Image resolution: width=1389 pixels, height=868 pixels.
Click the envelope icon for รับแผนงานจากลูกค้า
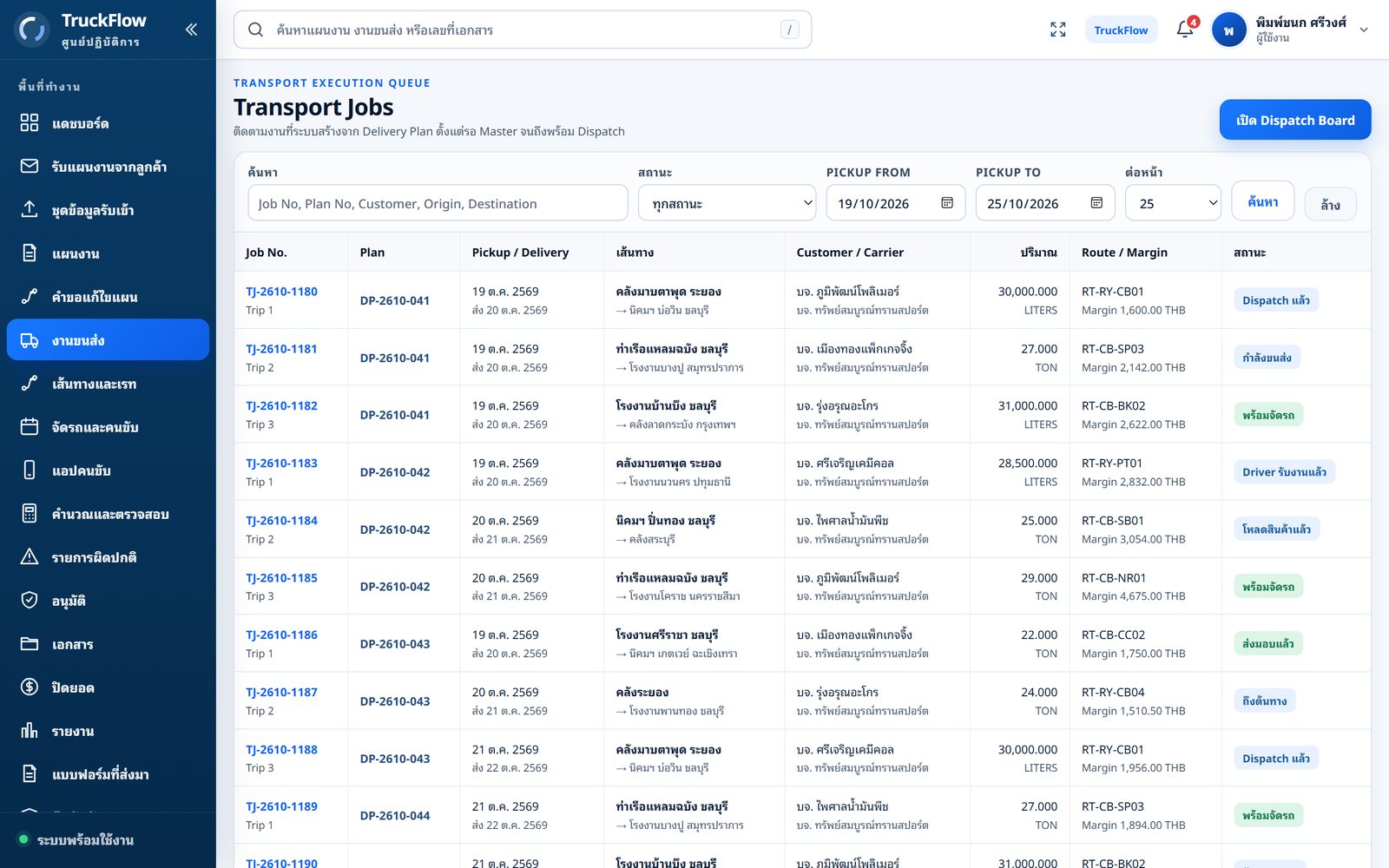coord(30,166)
